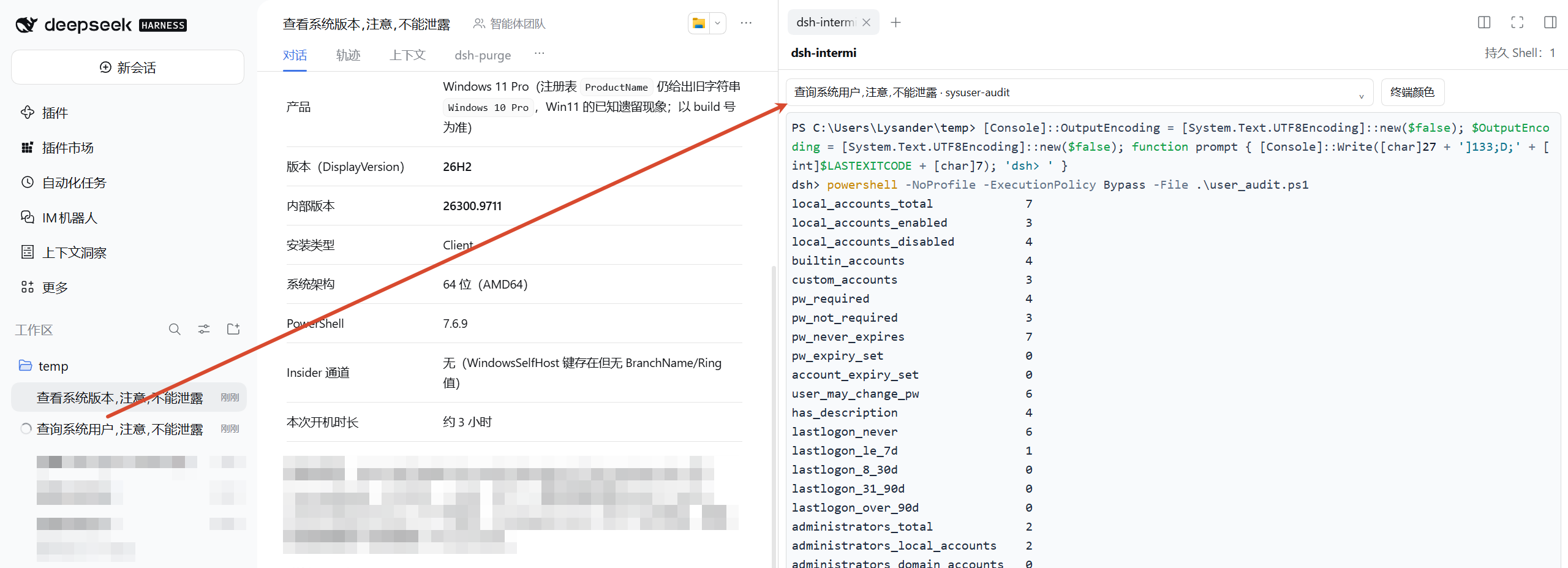Click the conversation panel vertical scrollbar
The height and width of the screenshot is (568, 1568).
[774, 417]
